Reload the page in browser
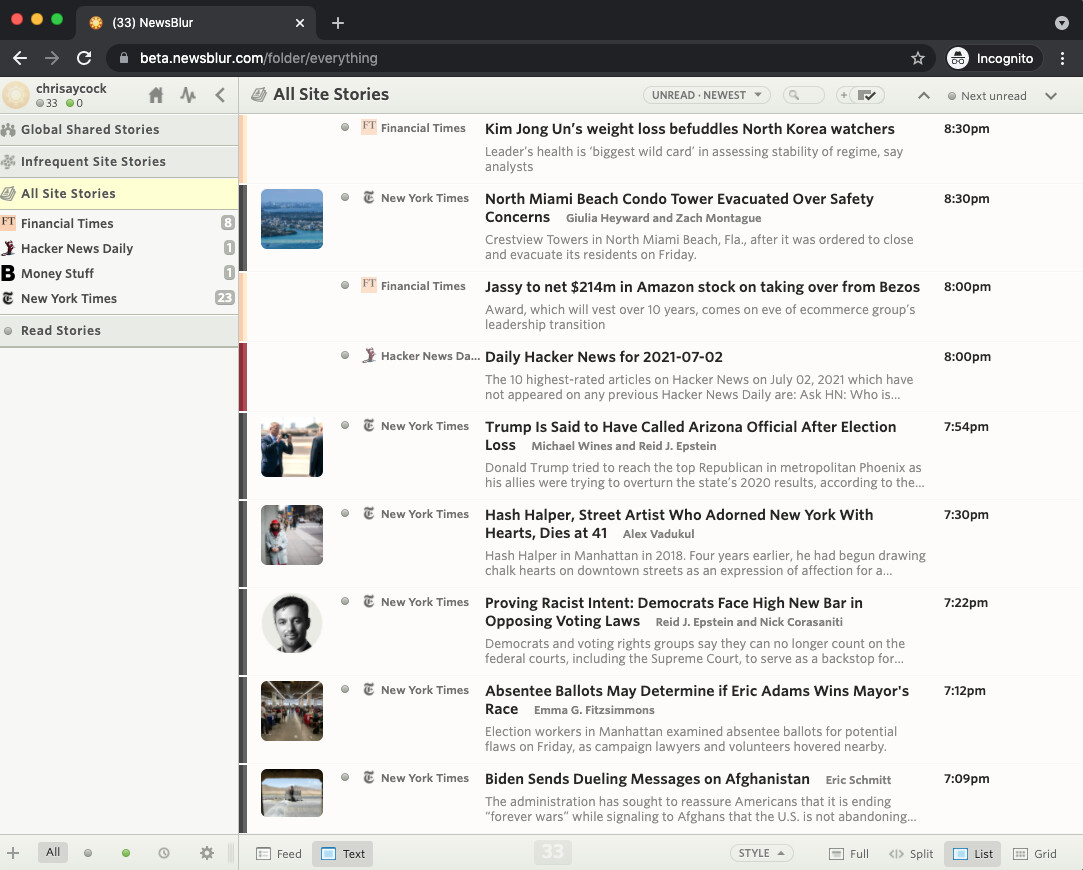Viewport: 1083px width, 870px height. pyautogui.click(x=84, y=58)
